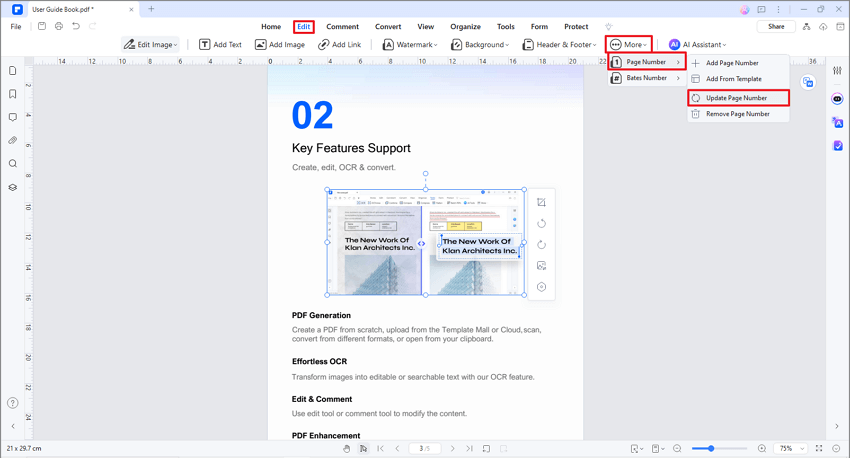The width and height of the screenshot is (850, 458).
Task: Open the 75% zoom level dropdown
Action: pos(791,448)
